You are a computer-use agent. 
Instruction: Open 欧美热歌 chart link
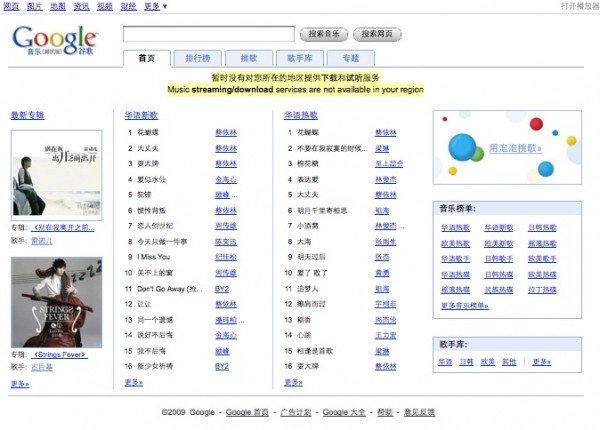(455, 244)
